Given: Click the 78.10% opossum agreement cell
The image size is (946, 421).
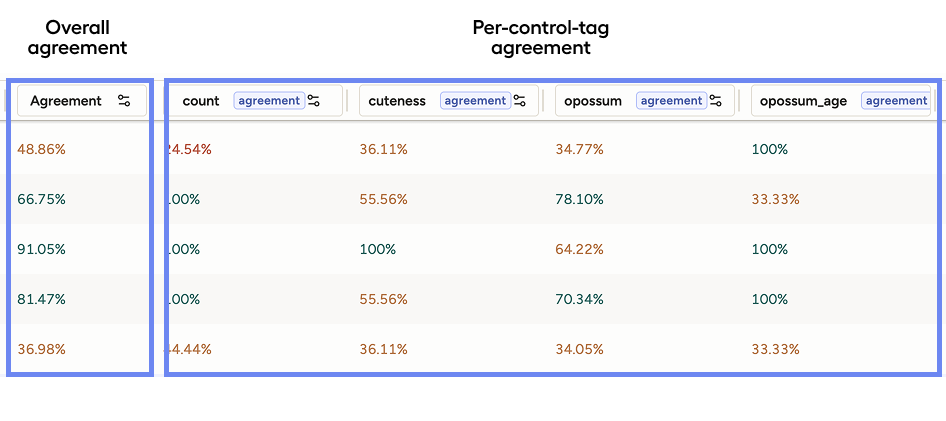Looking at the screenshot, I should click(580, 199).
